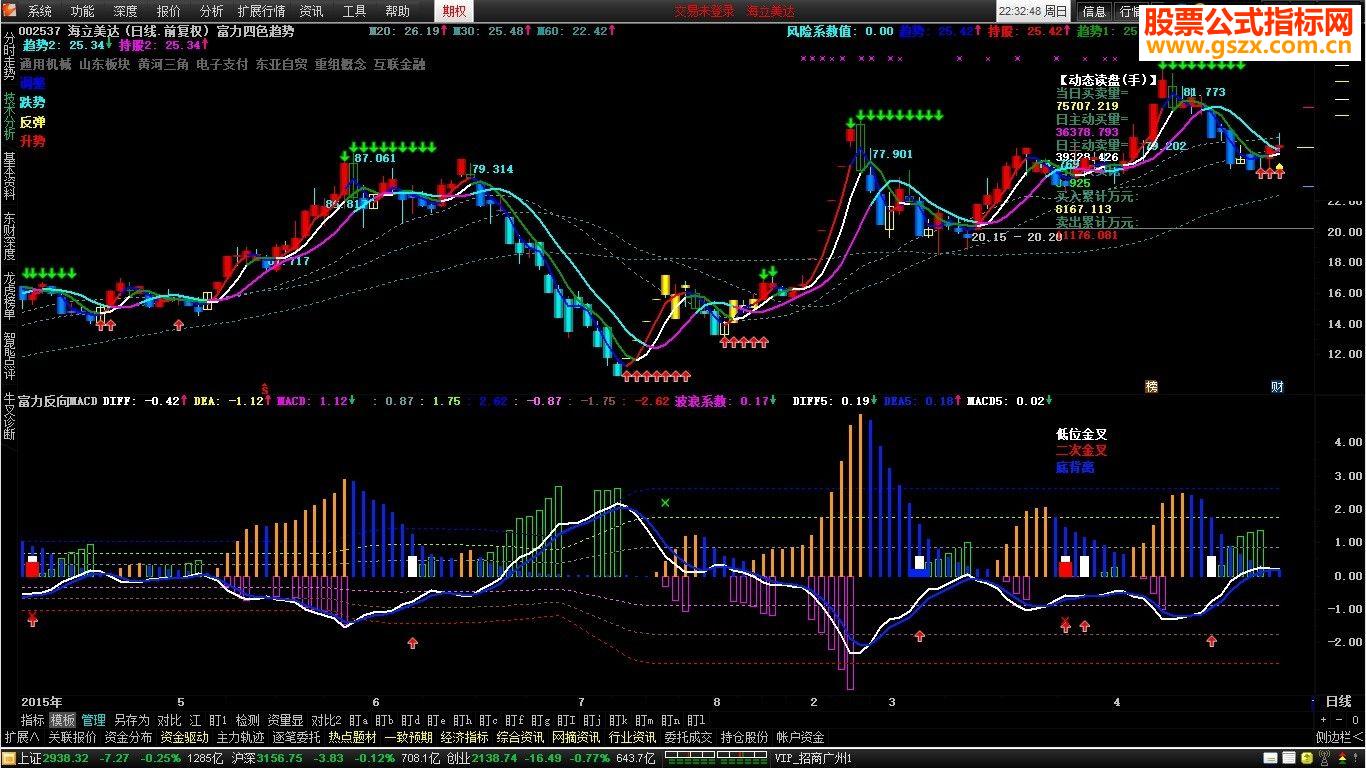The height and width of the screenshot is (768, 1366).
Task: Click the 管理 button
Action: click(x=94, y=720)
